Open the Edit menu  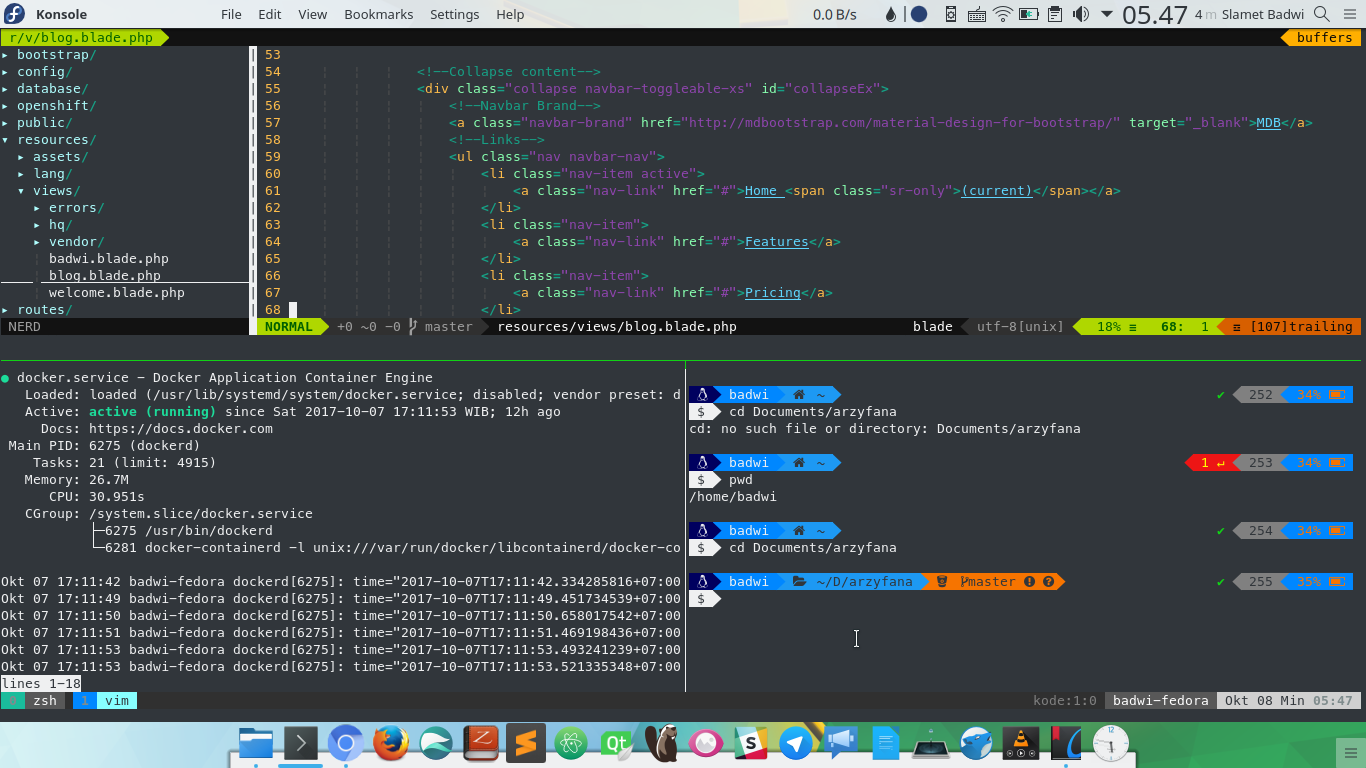tap(269, 14)
